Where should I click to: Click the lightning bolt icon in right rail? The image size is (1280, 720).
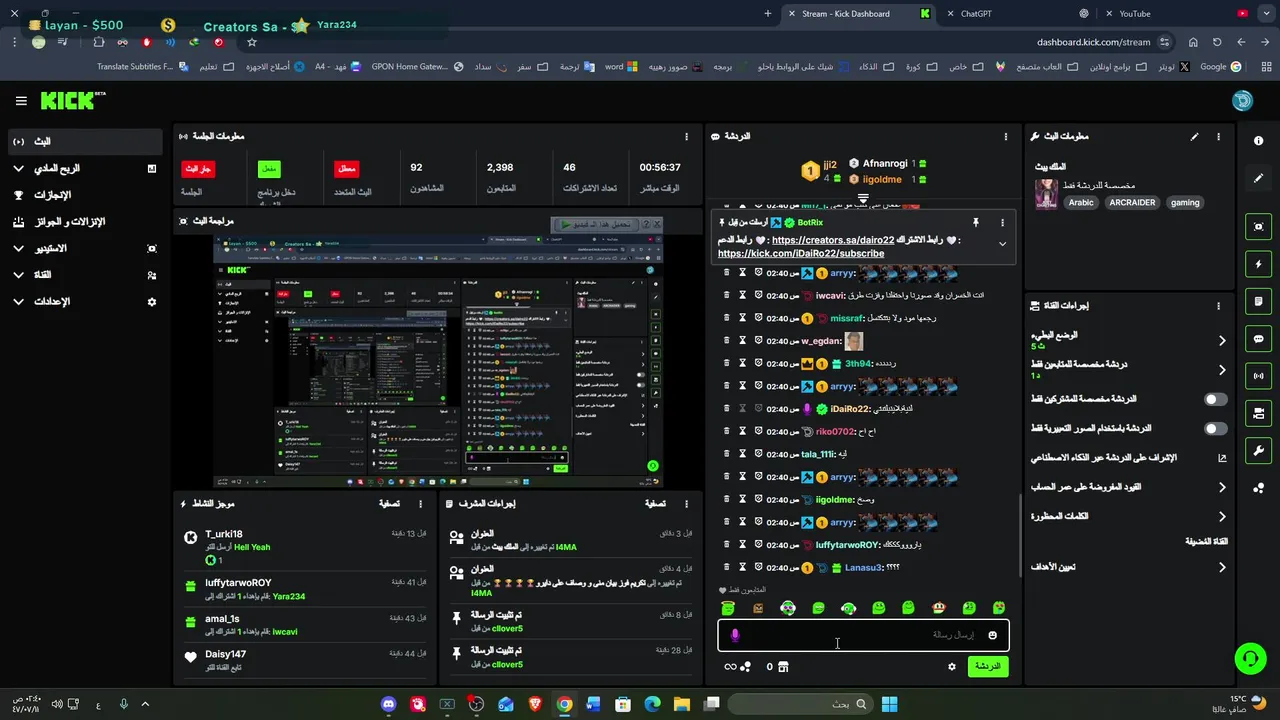1258,264
